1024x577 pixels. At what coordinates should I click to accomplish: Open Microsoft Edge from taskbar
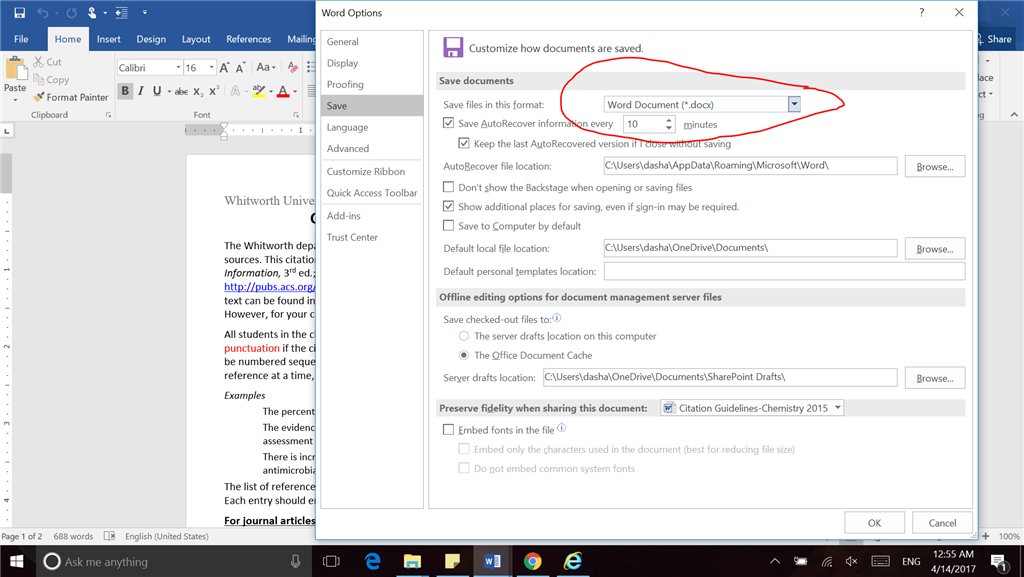[373, 561]
